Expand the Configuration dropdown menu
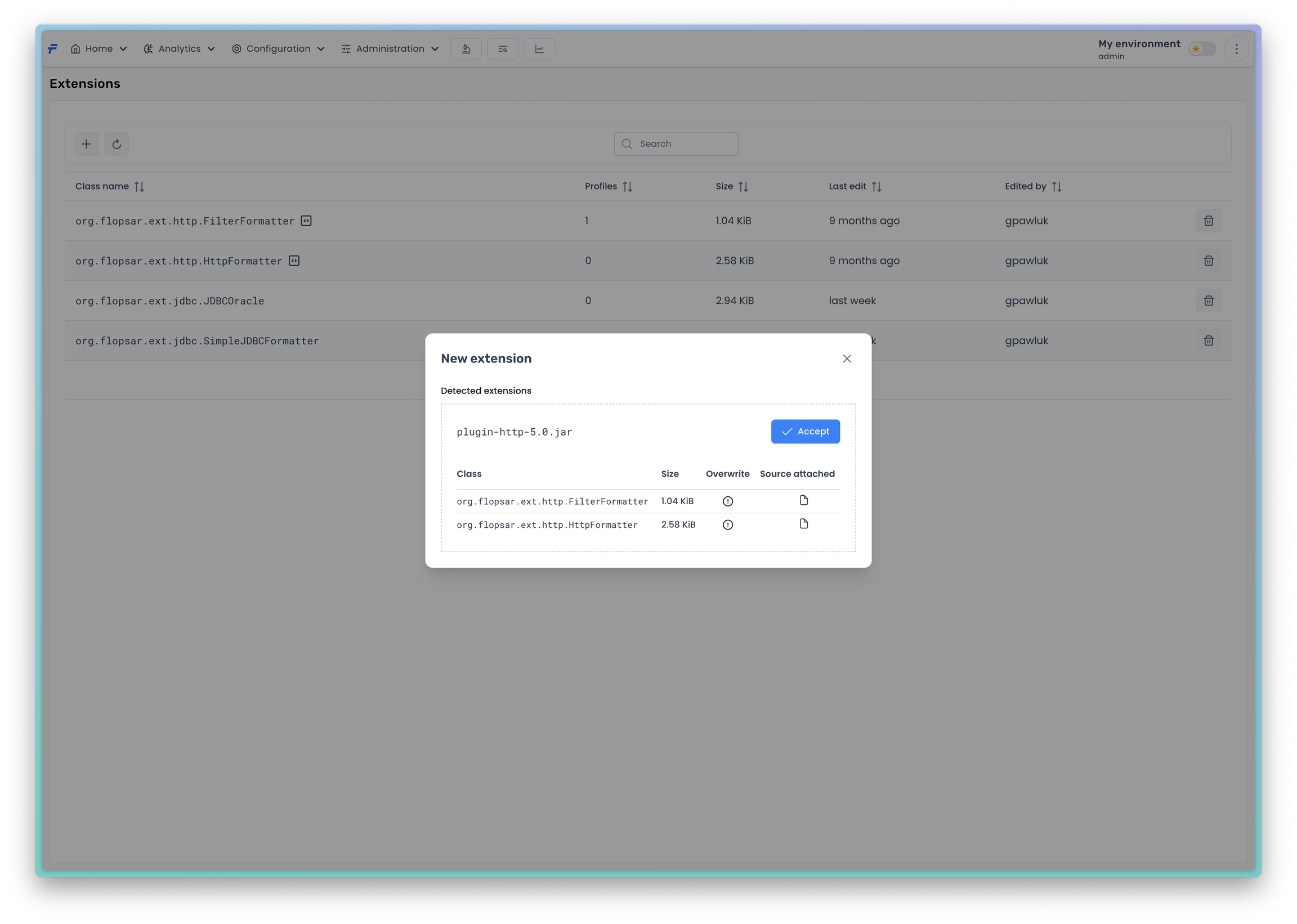The width and height of the screenshot is (1297, 924). 278,49
